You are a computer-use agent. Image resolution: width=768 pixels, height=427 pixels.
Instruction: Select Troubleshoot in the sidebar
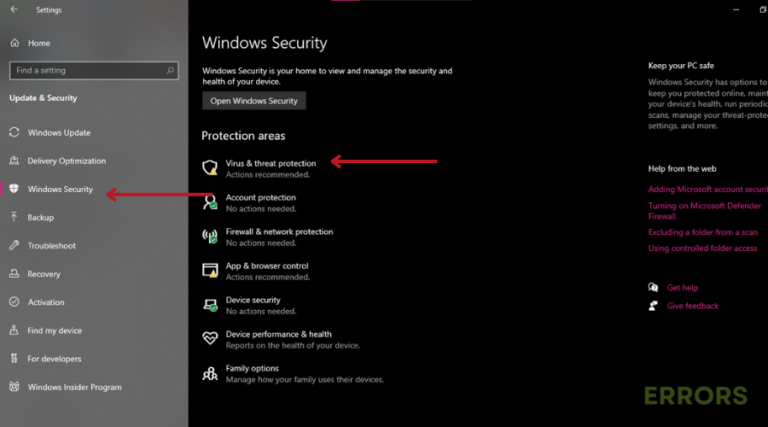(x=51, y=245)
